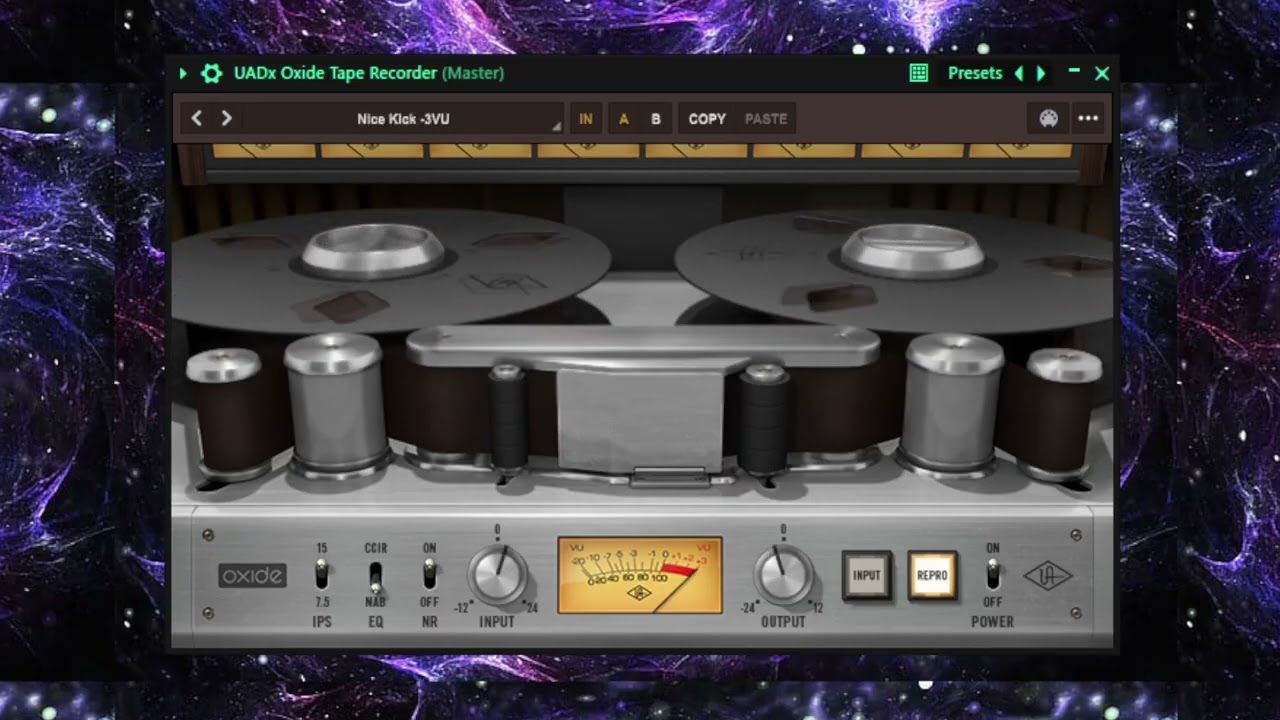
Task: Close the plugin window
Action: pos(1102,73)
